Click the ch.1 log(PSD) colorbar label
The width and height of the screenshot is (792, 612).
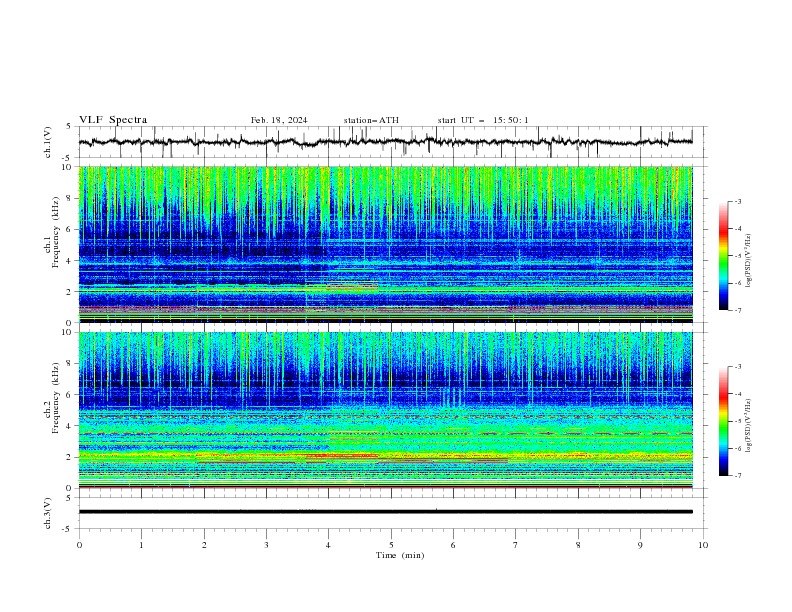point(748,261)
